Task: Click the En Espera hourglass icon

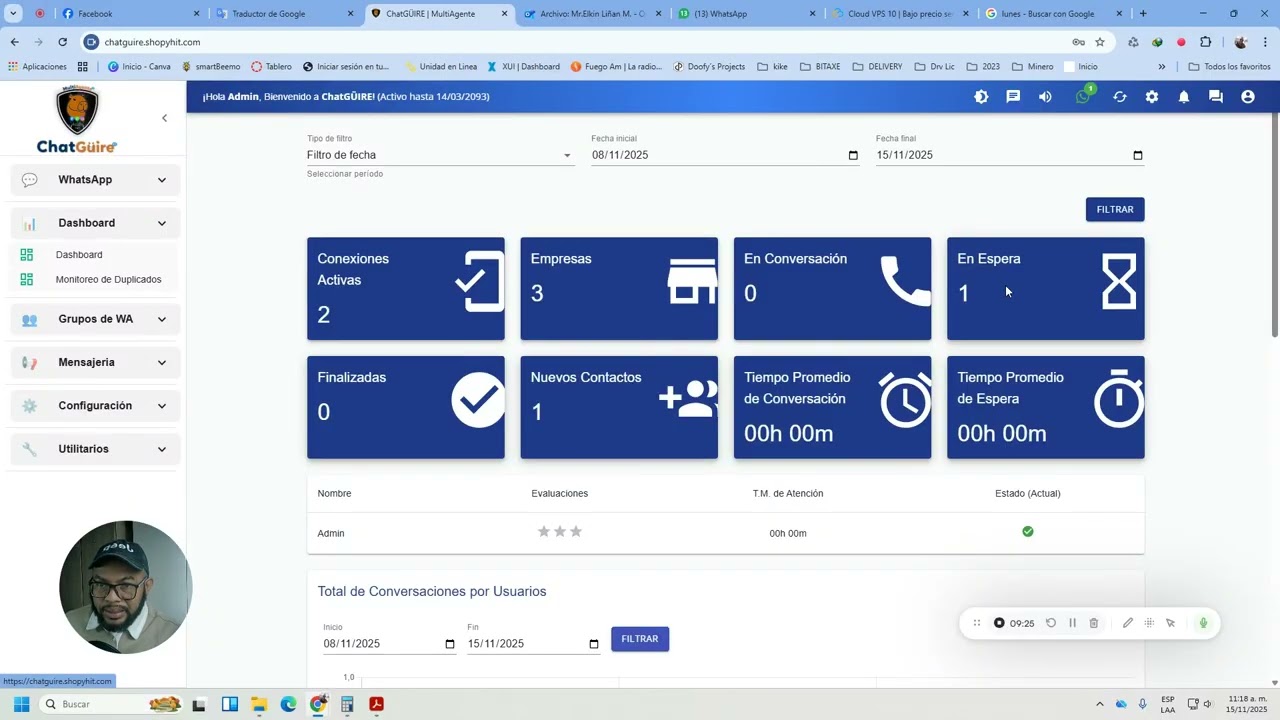Action: 1119,281
